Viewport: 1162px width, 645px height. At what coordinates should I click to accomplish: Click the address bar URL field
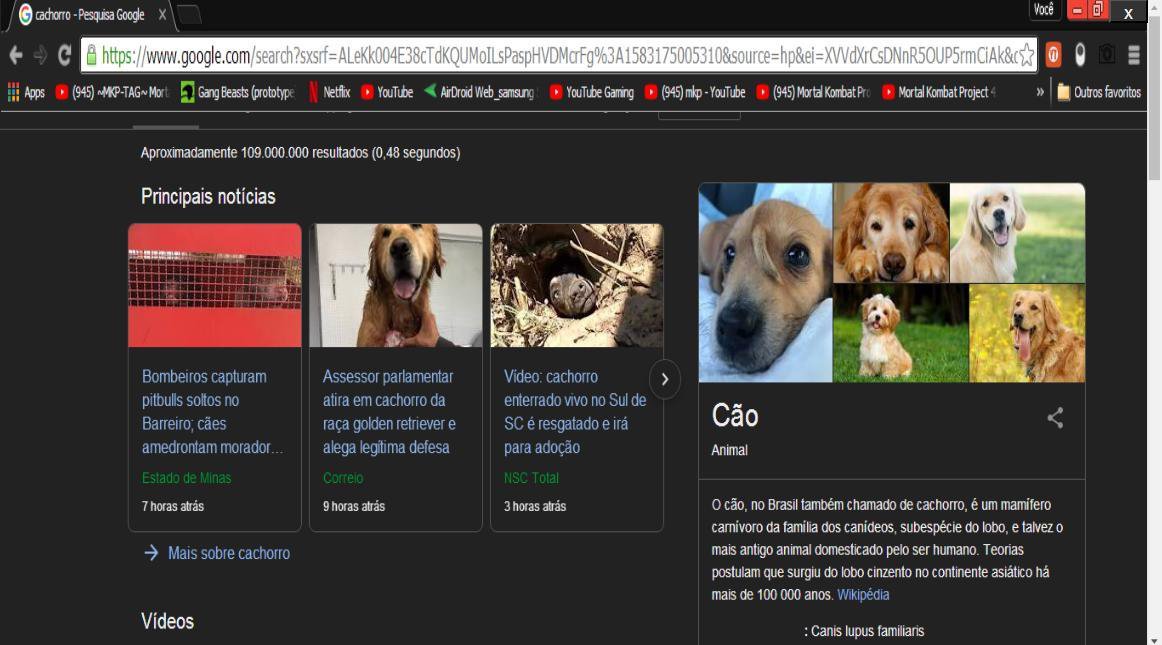[x=560, y=55]
